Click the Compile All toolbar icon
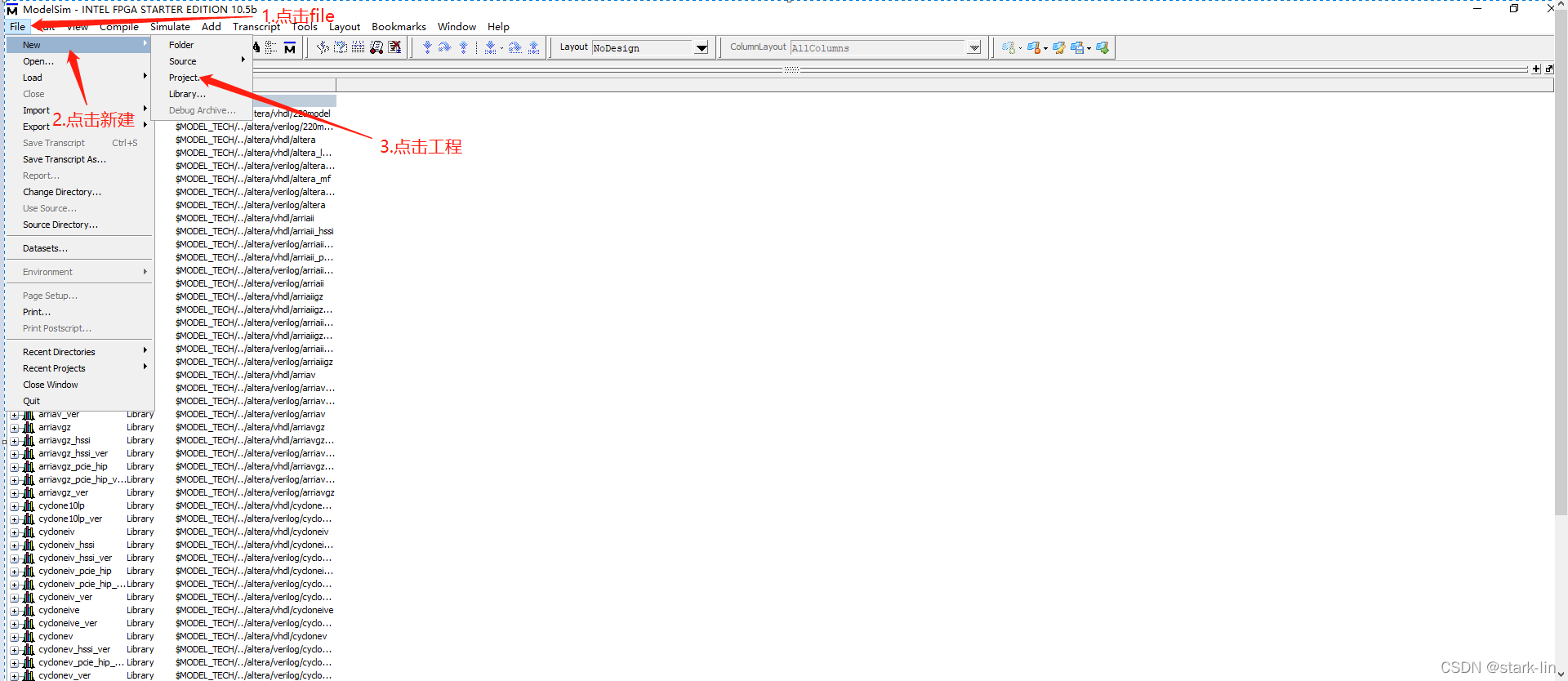The width and height of the screenshot is (1568, 681). (x=359, y=47)
